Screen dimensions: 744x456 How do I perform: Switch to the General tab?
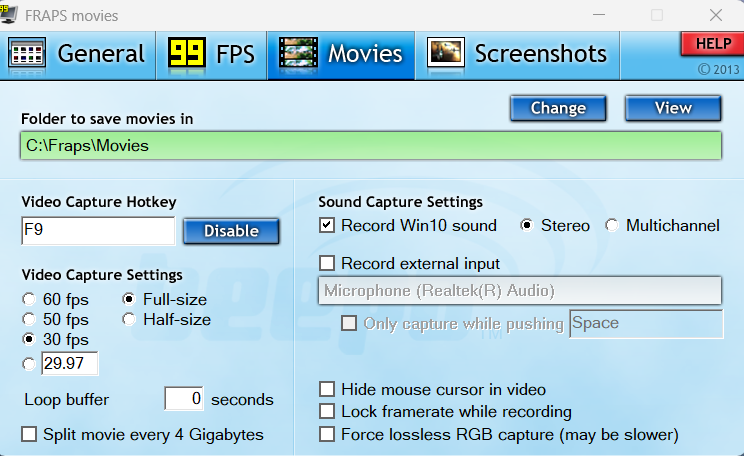click(78, 55)
